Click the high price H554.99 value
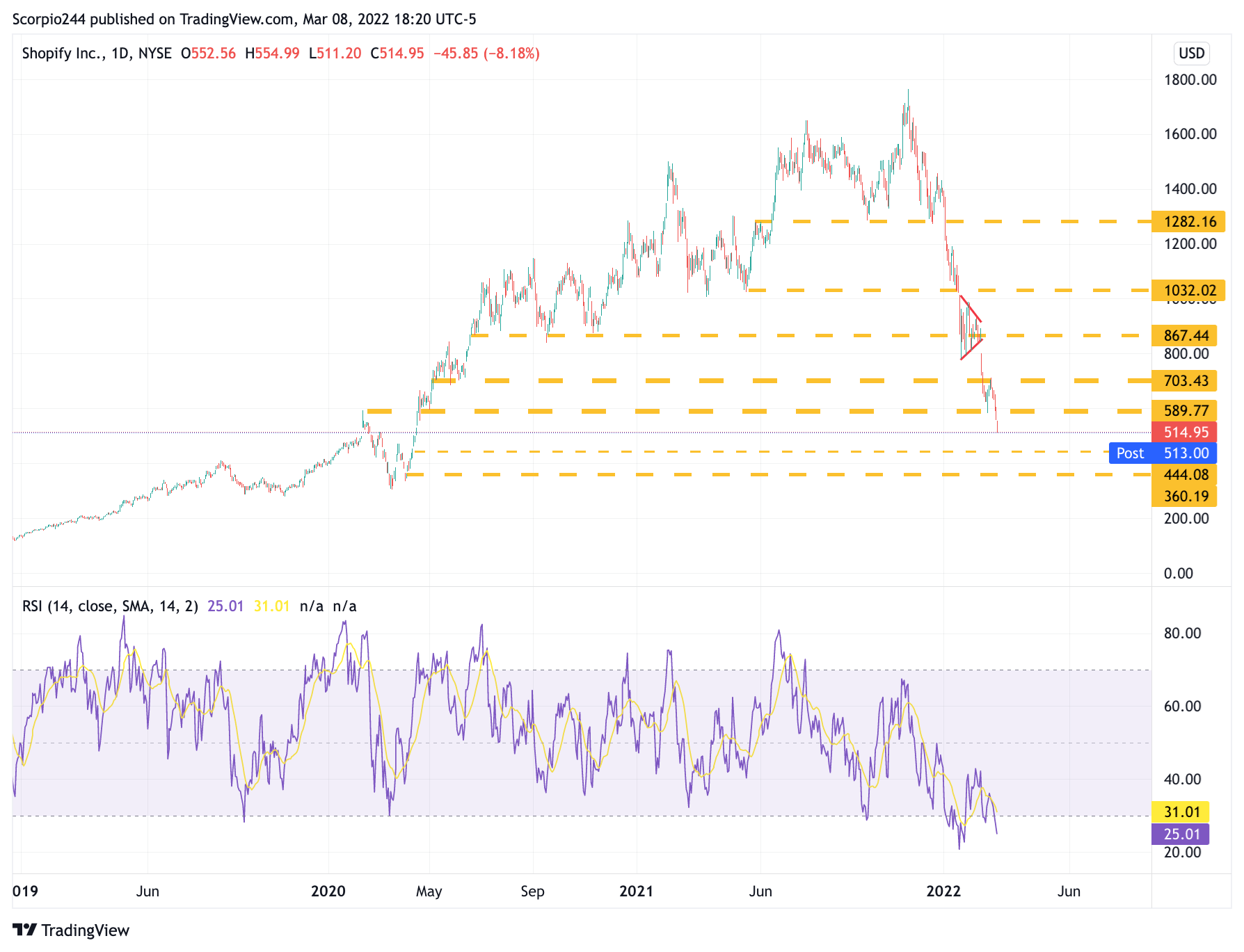This screenshot has height=952, width=1244. coord(272,54)
